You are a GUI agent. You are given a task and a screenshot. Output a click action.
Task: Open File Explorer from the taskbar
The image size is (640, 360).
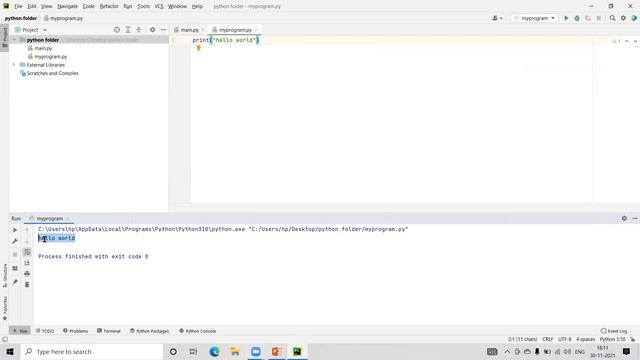[235, 351]
